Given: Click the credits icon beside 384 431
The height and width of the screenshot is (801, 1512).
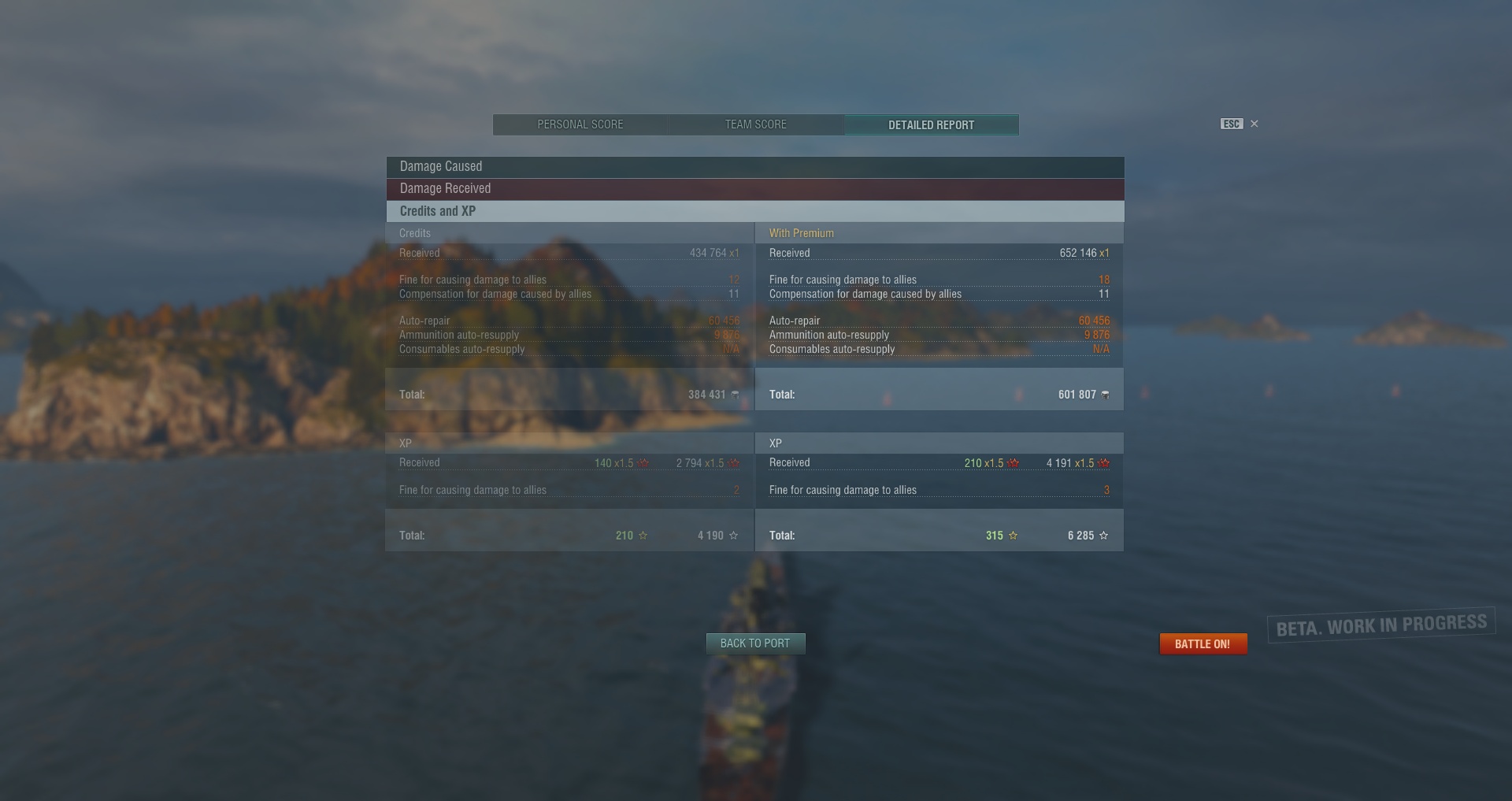Looking at the screenshot, I should pyautogui.click(x=735, y=395).
